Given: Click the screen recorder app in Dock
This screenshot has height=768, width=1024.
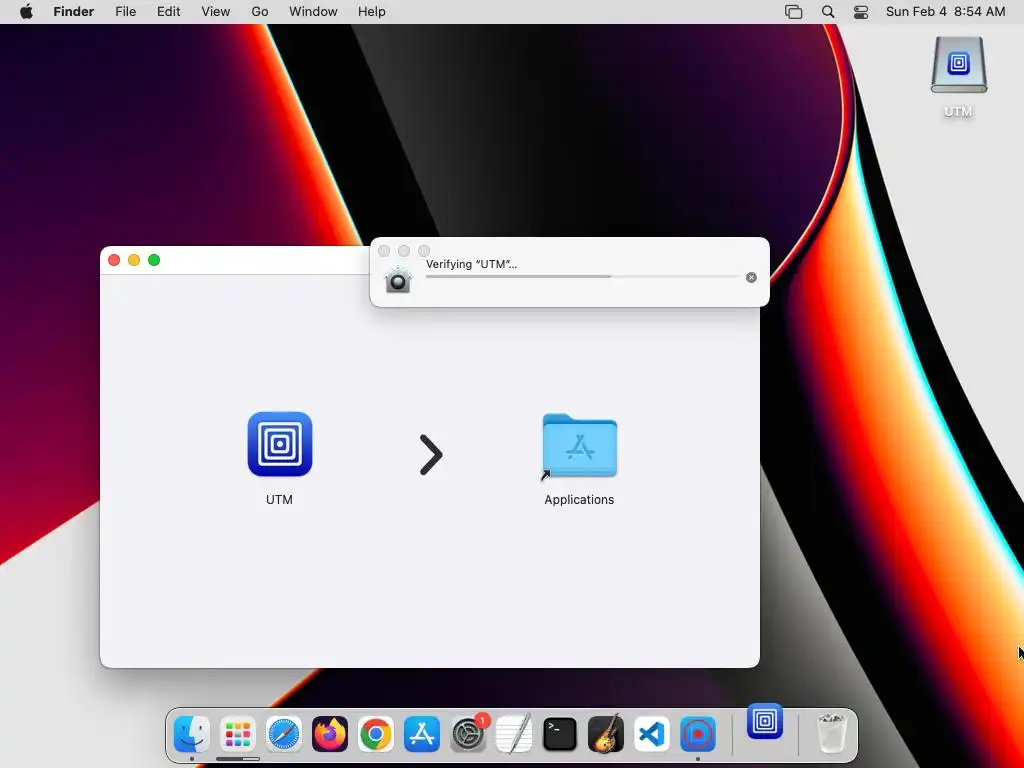Looking at the screenshot, I should click(x=698, y=734).
